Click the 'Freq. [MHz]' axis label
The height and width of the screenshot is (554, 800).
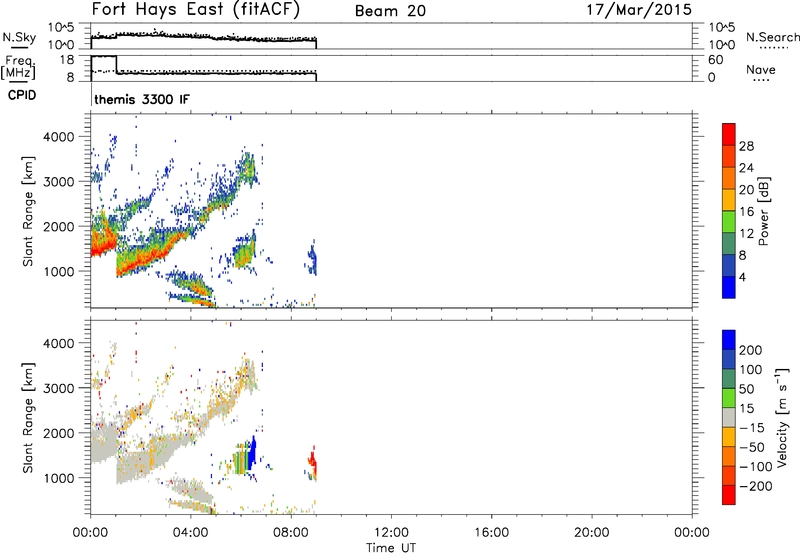pyautogui.click(x=18, y=67)
